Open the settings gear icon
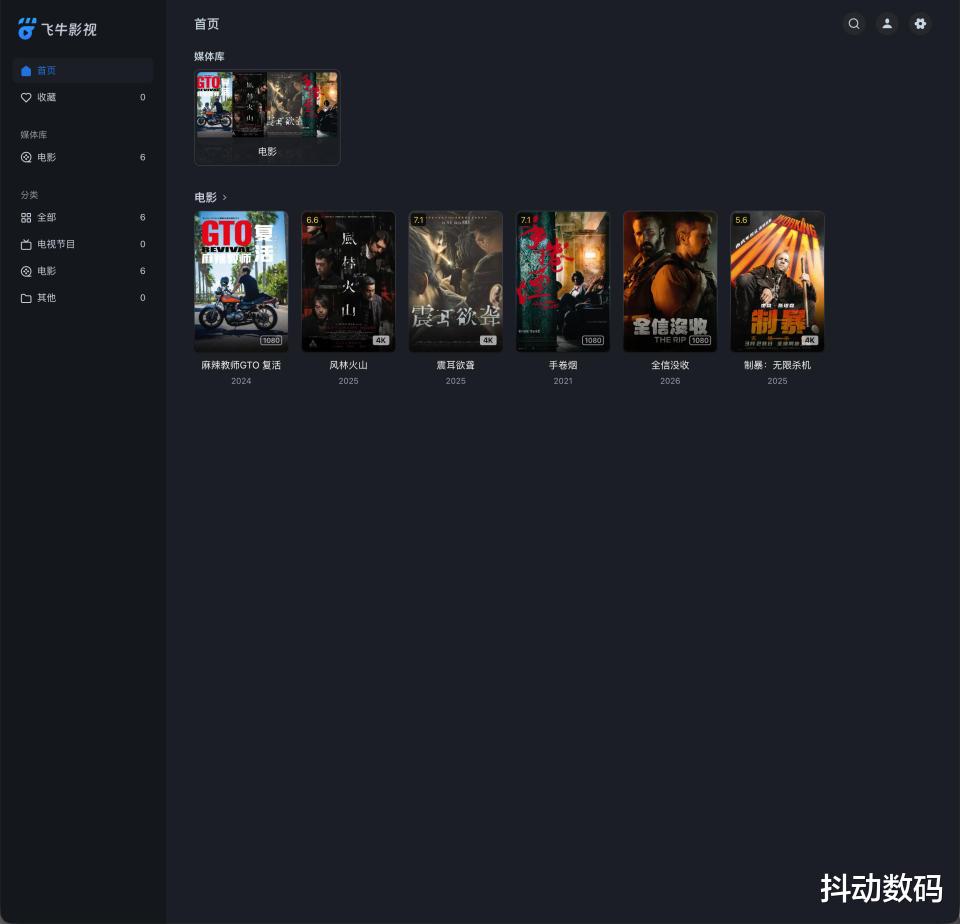Screen dimensions: 960x924 [920, 24]
